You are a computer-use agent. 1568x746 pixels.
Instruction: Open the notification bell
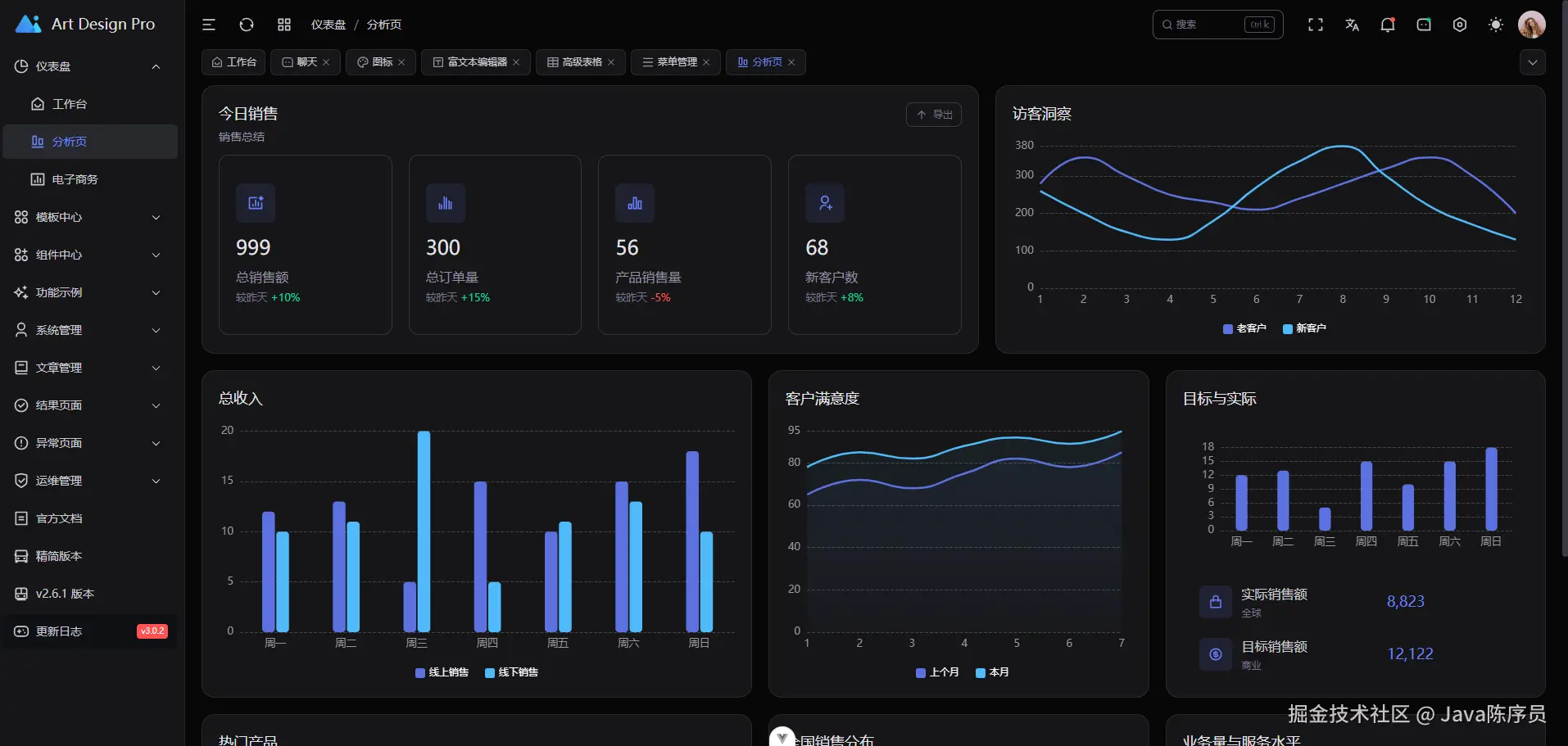[x=1388, y=25]
